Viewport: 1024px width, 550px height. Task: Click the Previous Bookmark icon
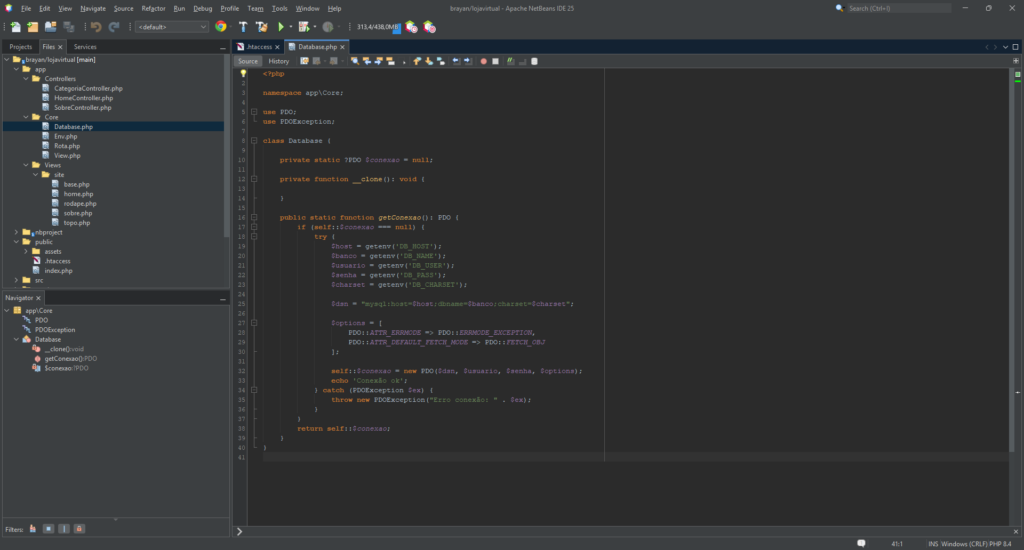click(417, 61)
